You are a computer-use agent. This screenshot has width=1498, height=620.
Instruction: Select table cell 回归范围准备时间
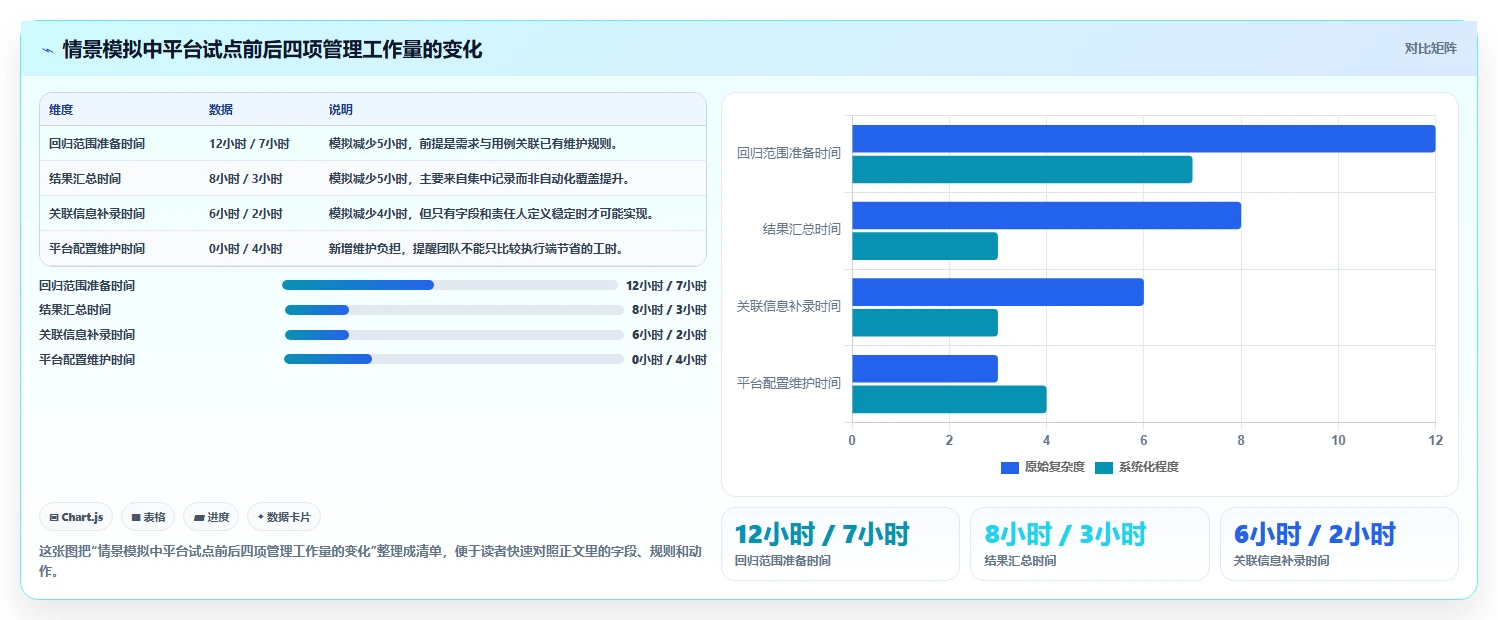point(97,144)
